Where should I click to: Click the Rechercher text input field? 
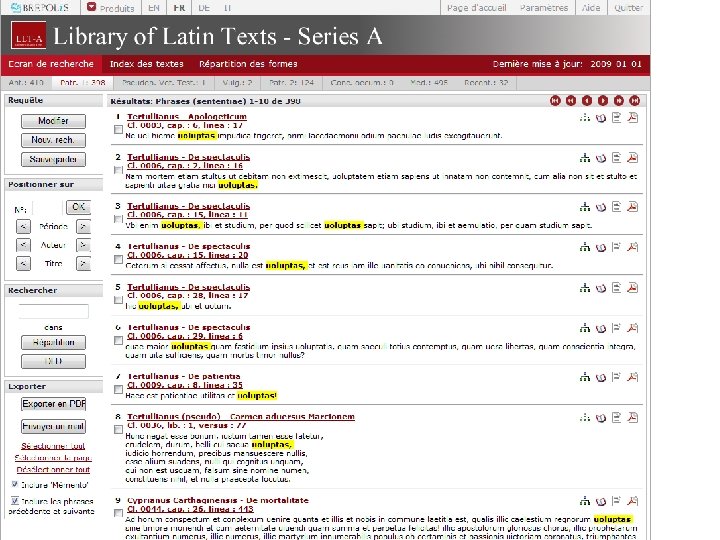tap(53, 311)
